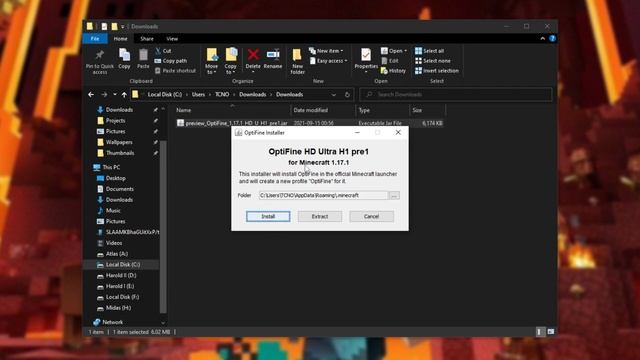640x360 pixels.
Task: Click the Folder path field
Action: (x=323, y=196)
